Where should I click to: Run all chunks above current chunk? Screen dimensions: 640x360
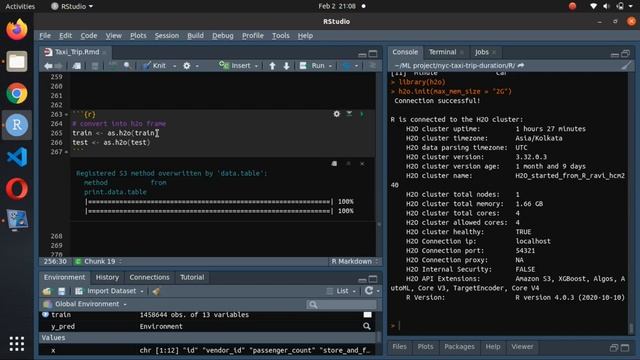(x=349, y=114)
